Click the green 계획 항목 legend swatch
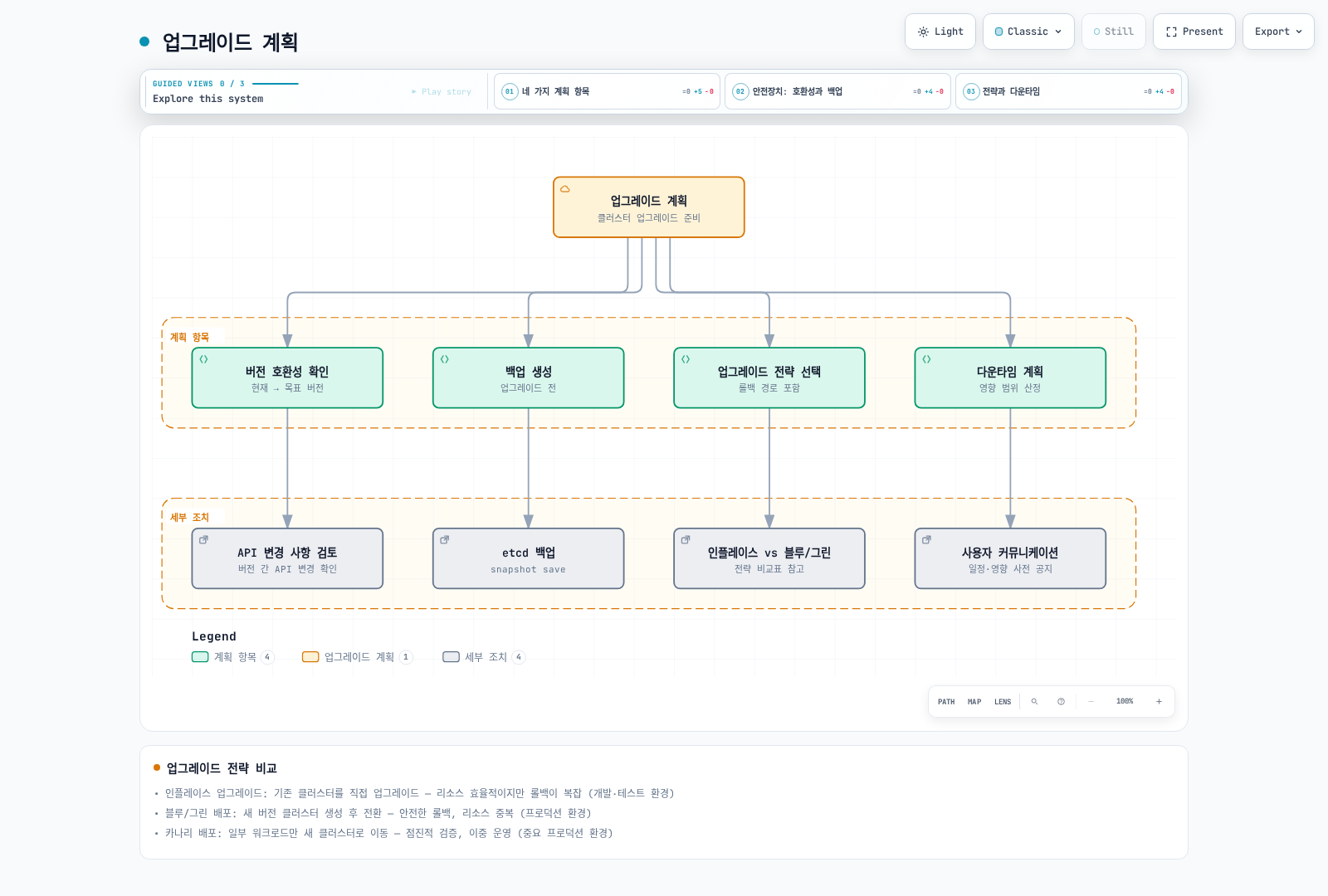The image size is (1328, 896). coord(200,657)
